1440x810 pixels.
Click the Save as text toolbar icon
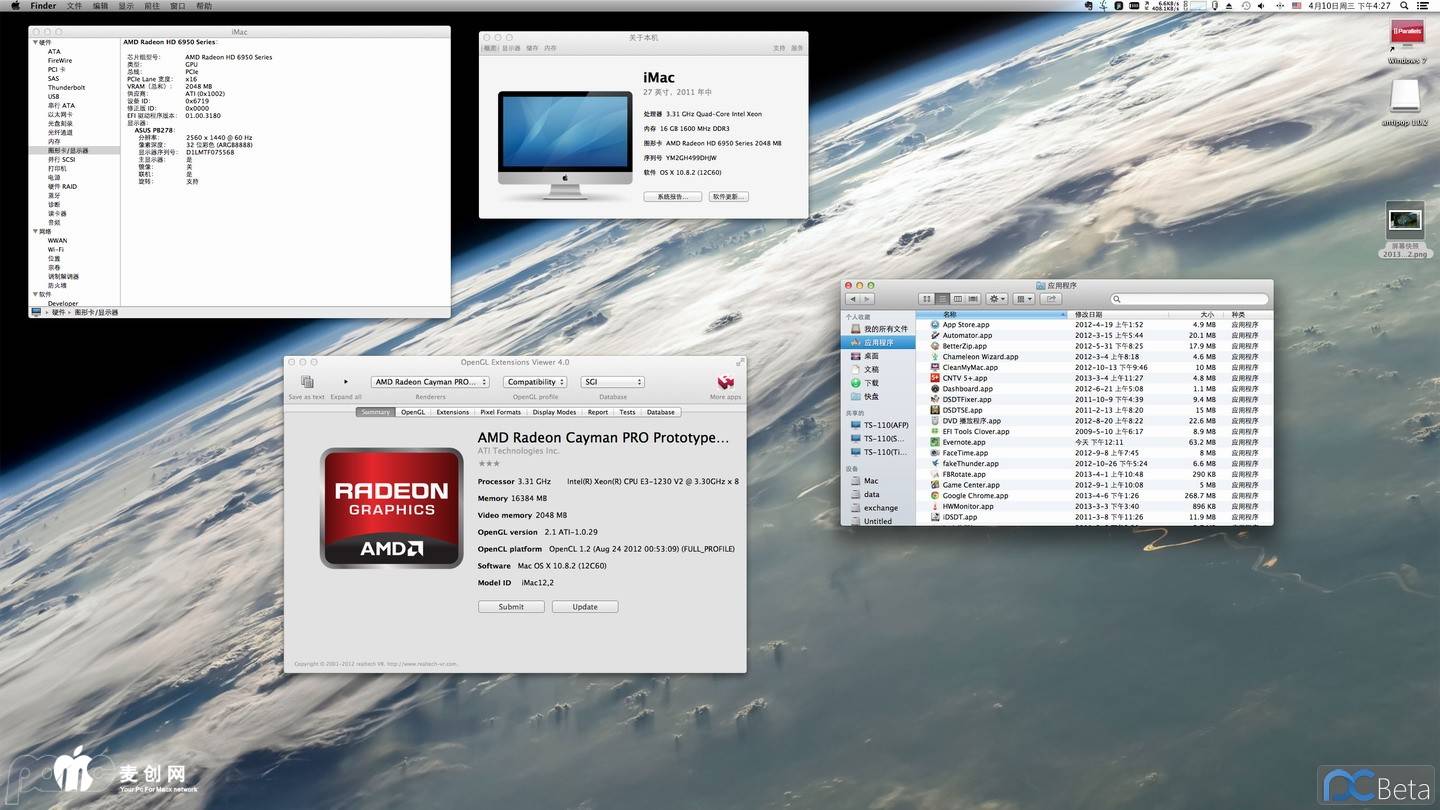tap(307, 382)
